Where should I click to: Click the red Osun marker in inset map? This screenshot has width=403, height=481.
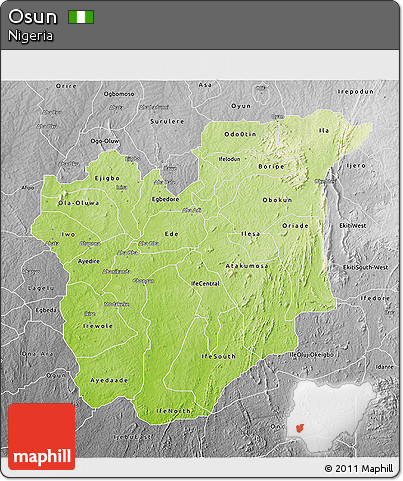click(300, 428)
